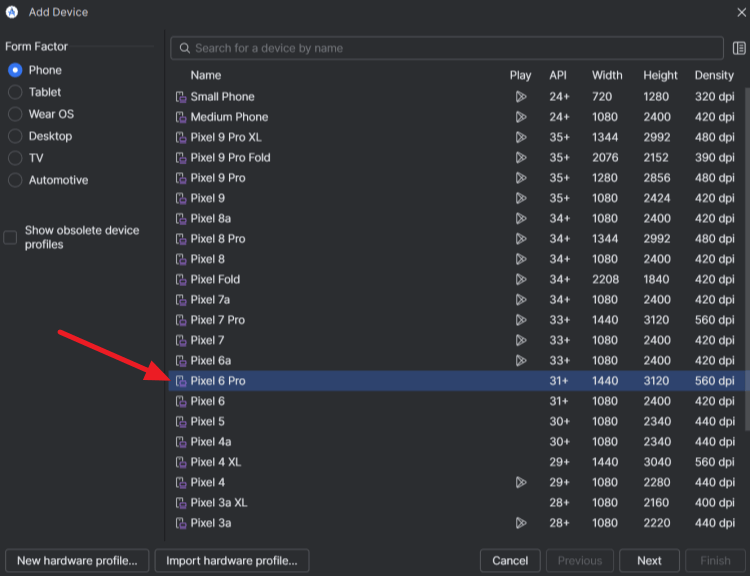
Task: Sort devices by Name column header
Action: 206,75
